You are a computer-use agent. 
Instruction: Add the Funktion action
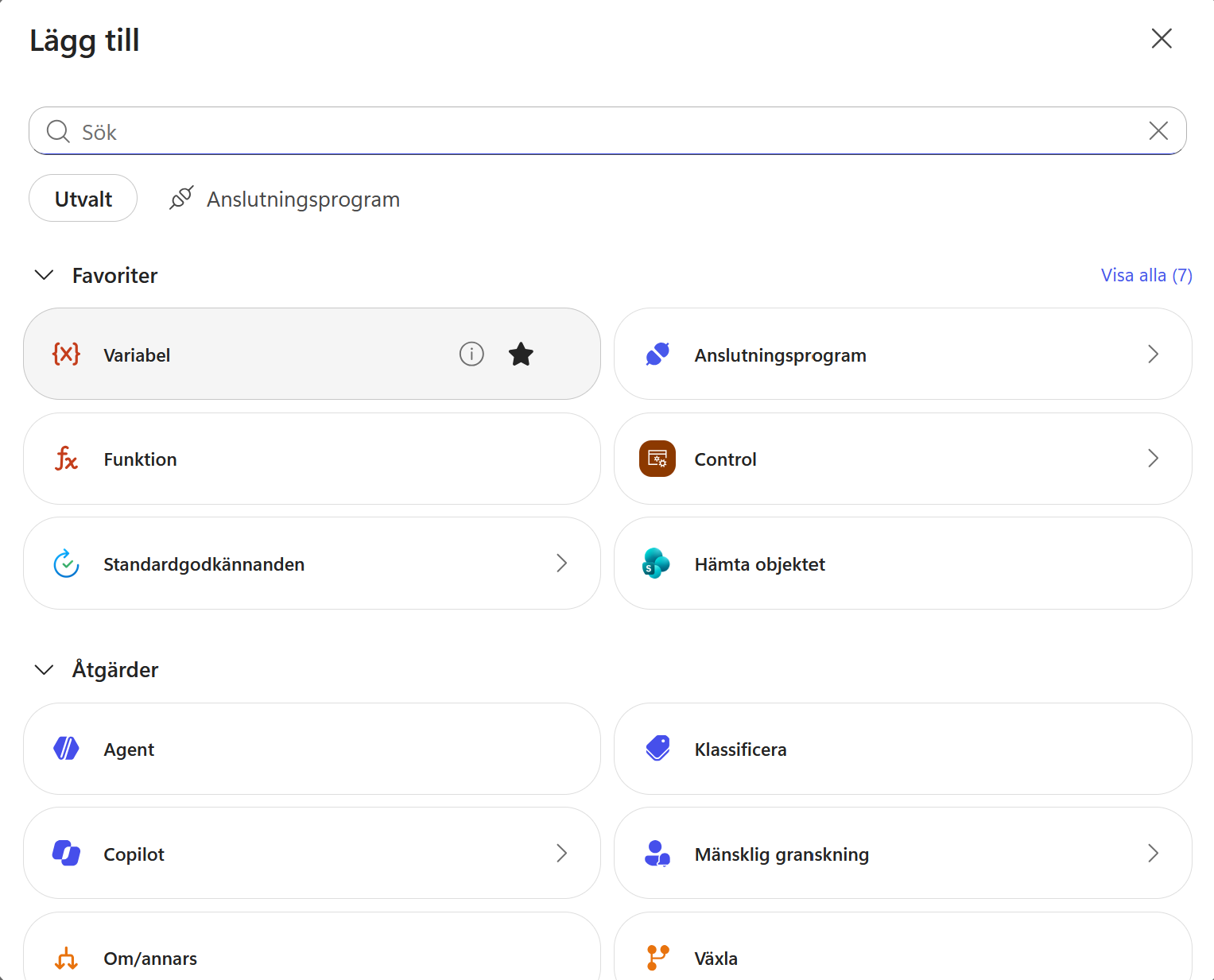point(312,459)
